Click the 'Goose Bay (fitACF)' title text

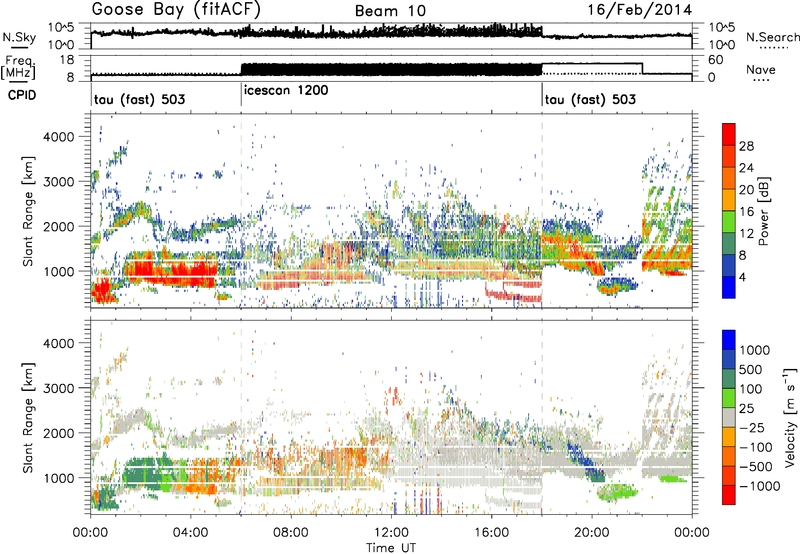176,10
